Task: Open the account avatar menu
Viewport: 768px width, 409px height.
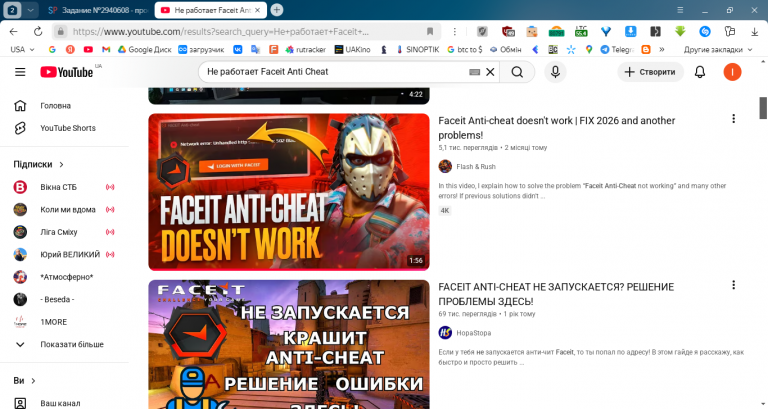Action: coord(732,72)
